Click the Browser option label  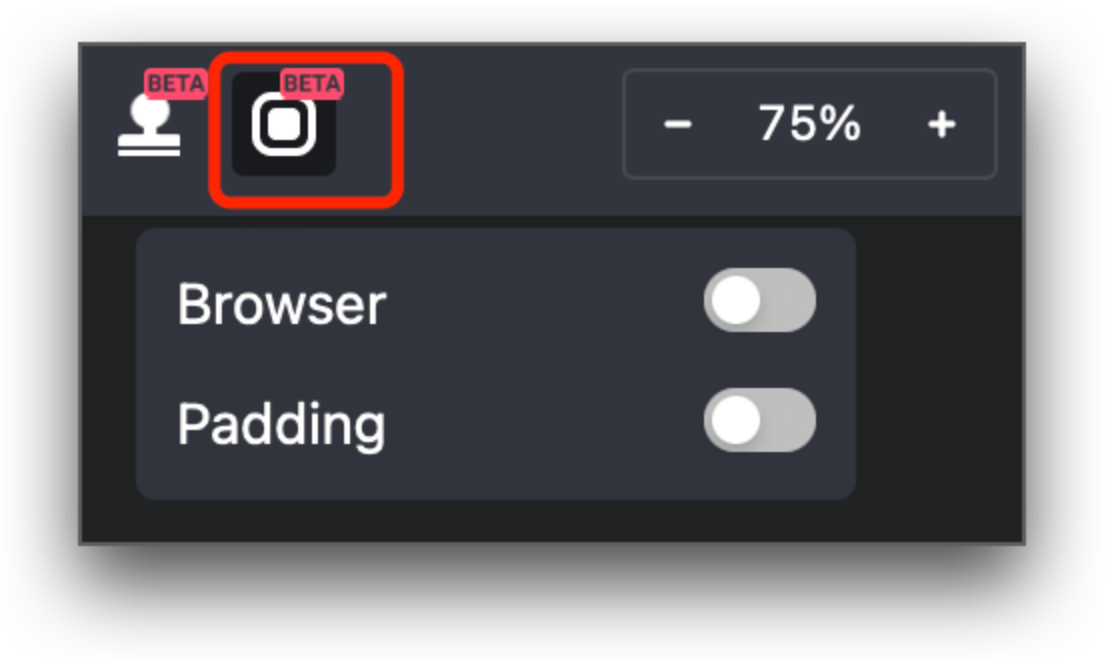click(281, 304)
